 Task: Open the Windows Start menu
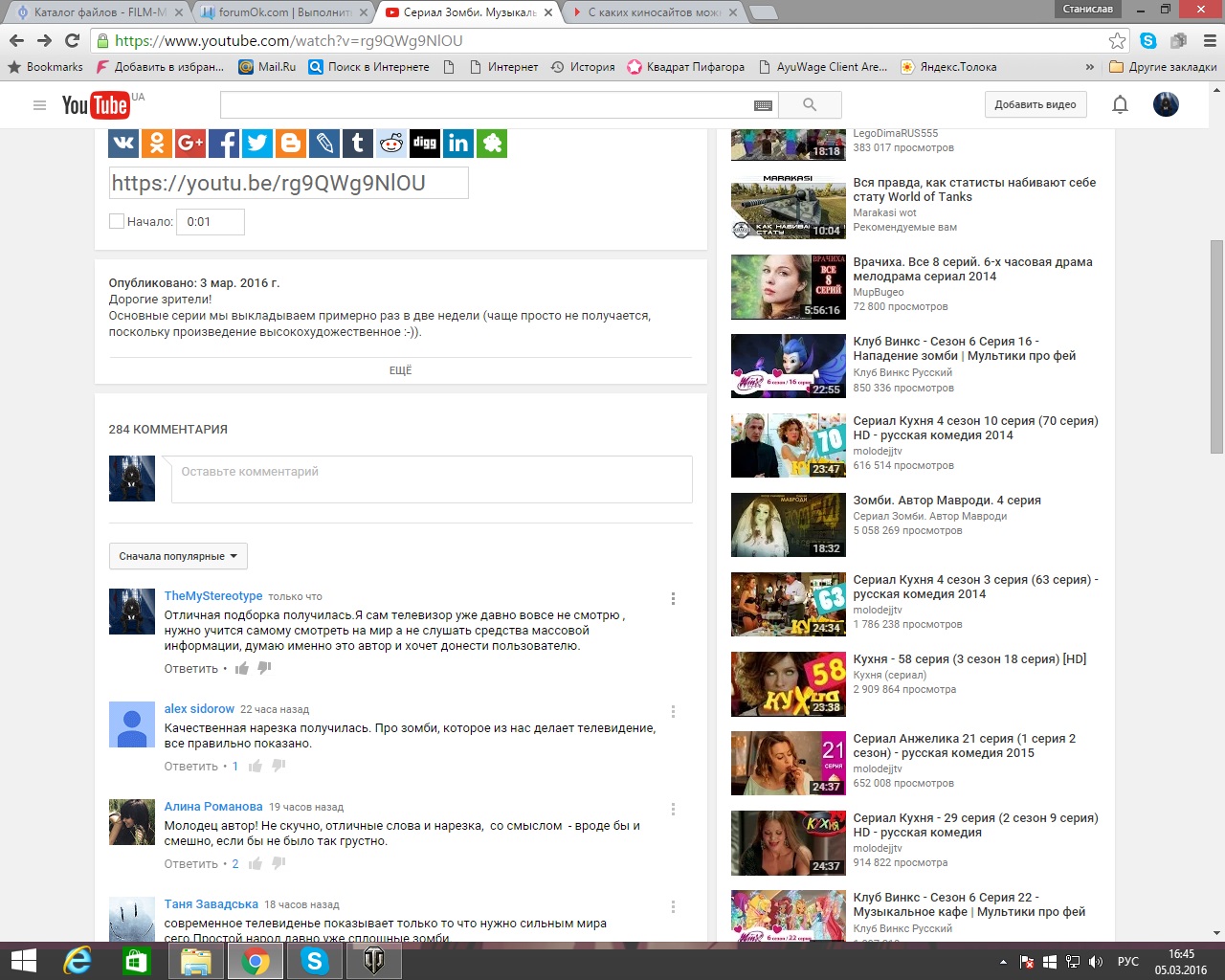[x=23, y=961]
